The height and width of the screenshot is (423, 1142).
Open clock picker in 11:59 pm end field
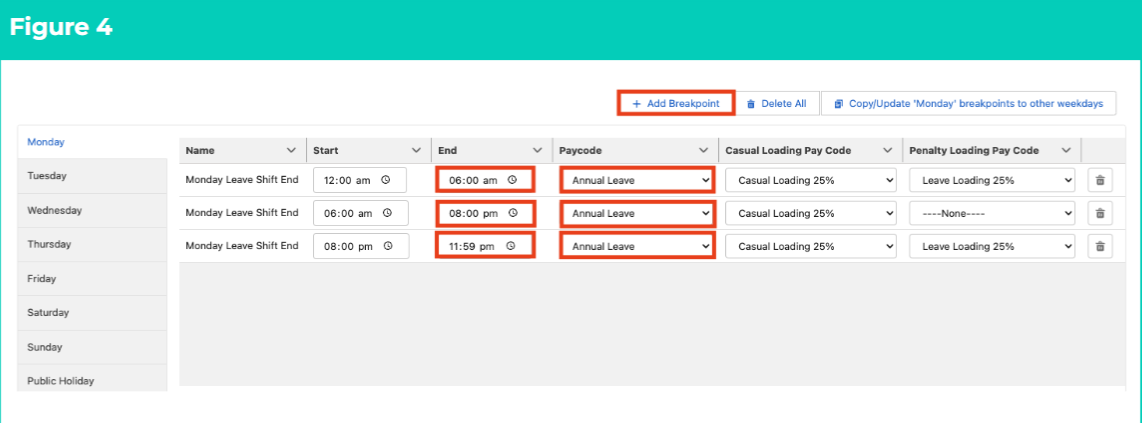point(511,246)
